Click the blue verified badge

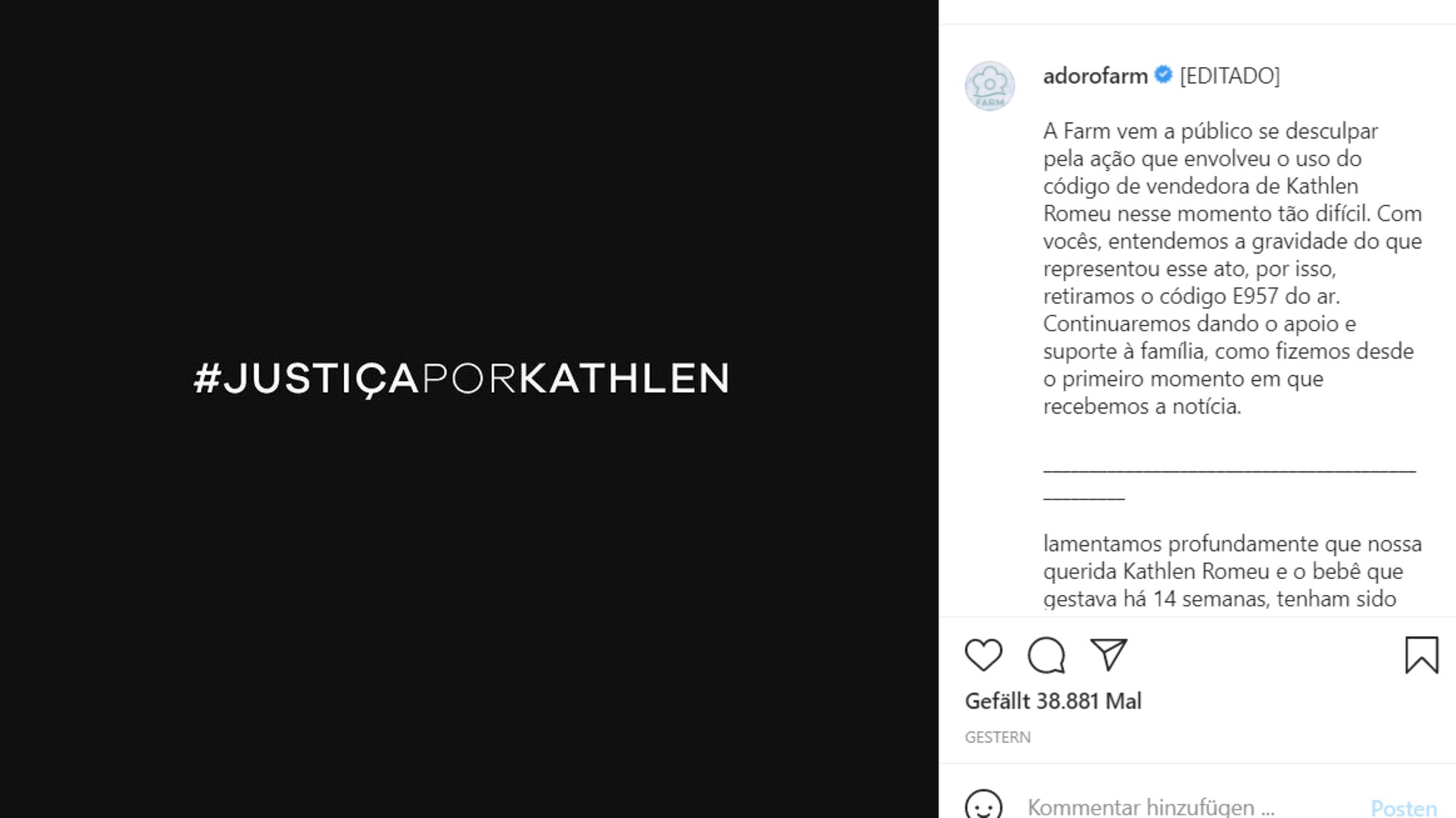click(x=1163, y=75)
